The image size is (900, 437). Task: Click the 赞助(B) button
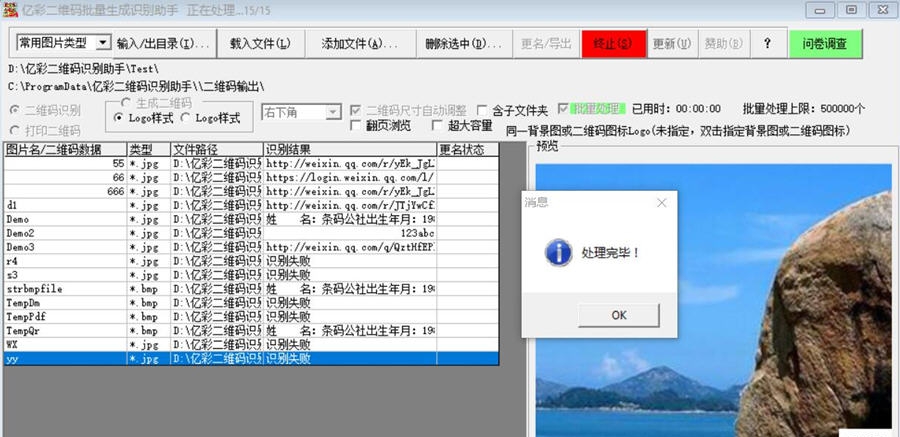tap(723, 44)
